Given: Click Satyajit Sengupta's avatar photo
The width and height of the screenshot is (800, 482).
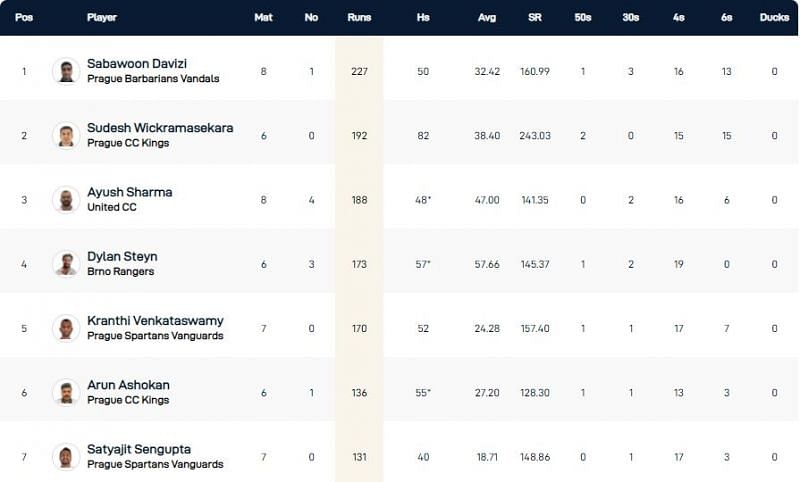Looking at the screenshot, I should coord(66,457).
